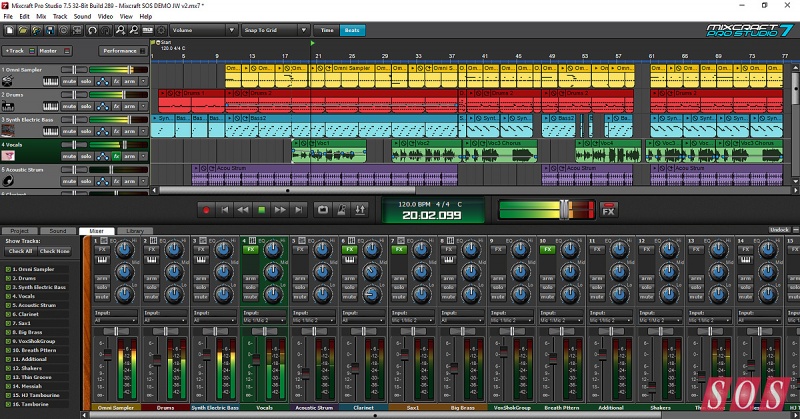
Task: Mute the Vocals track in track list
Action: tap(69, 156)
